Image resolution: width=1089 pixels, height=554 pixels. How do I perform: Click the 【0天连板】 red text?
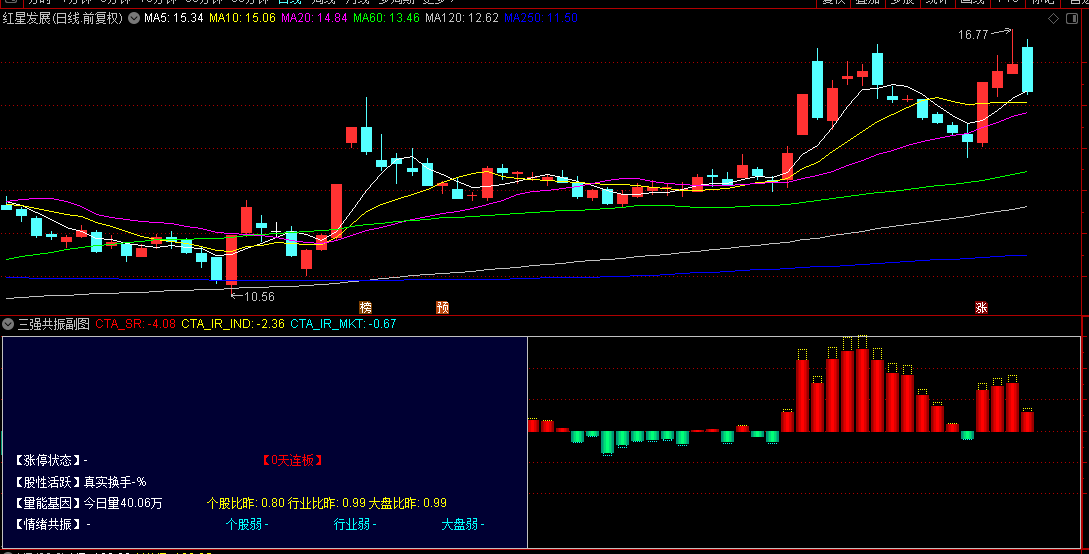click(x=292, y=460)
